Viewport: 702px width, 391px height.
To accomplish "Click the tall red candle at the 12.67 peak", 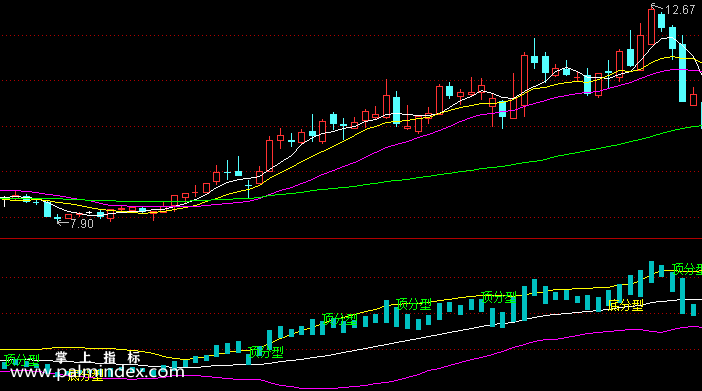I will pyautogui.click(x=651, y=27).
